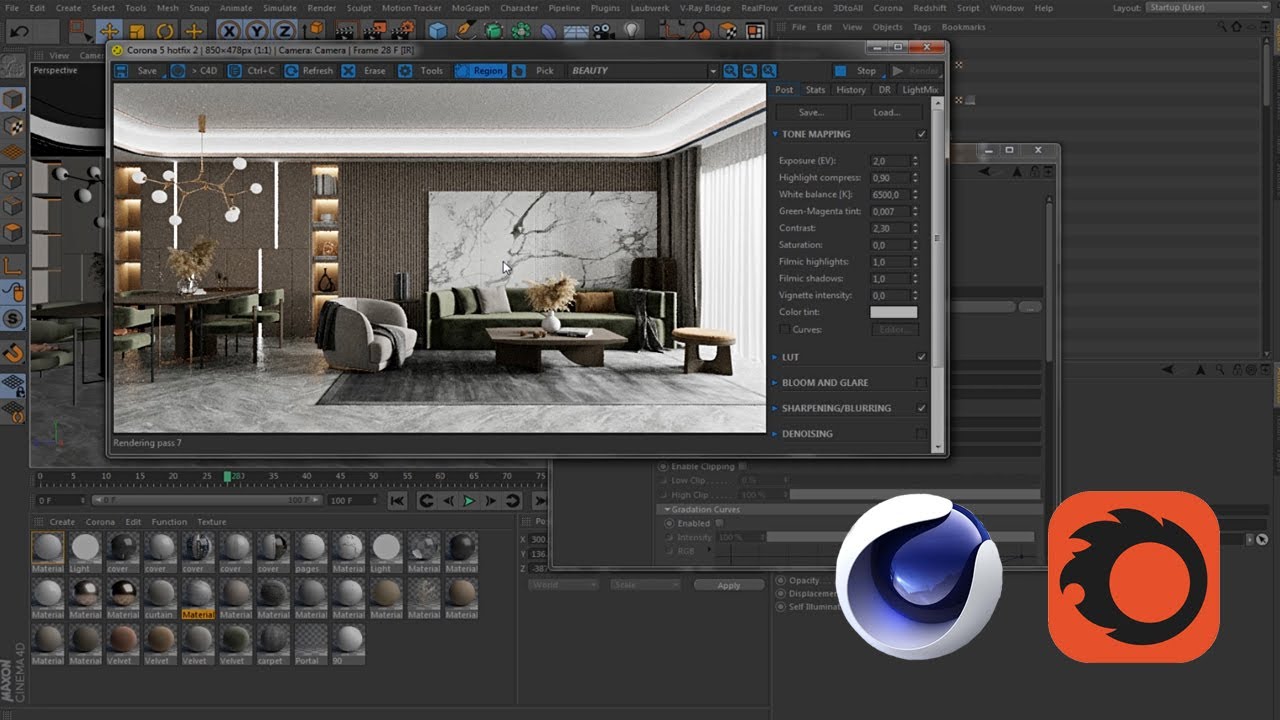Play the animation forward
The image size is (1280, 720).
pos(469,501)
